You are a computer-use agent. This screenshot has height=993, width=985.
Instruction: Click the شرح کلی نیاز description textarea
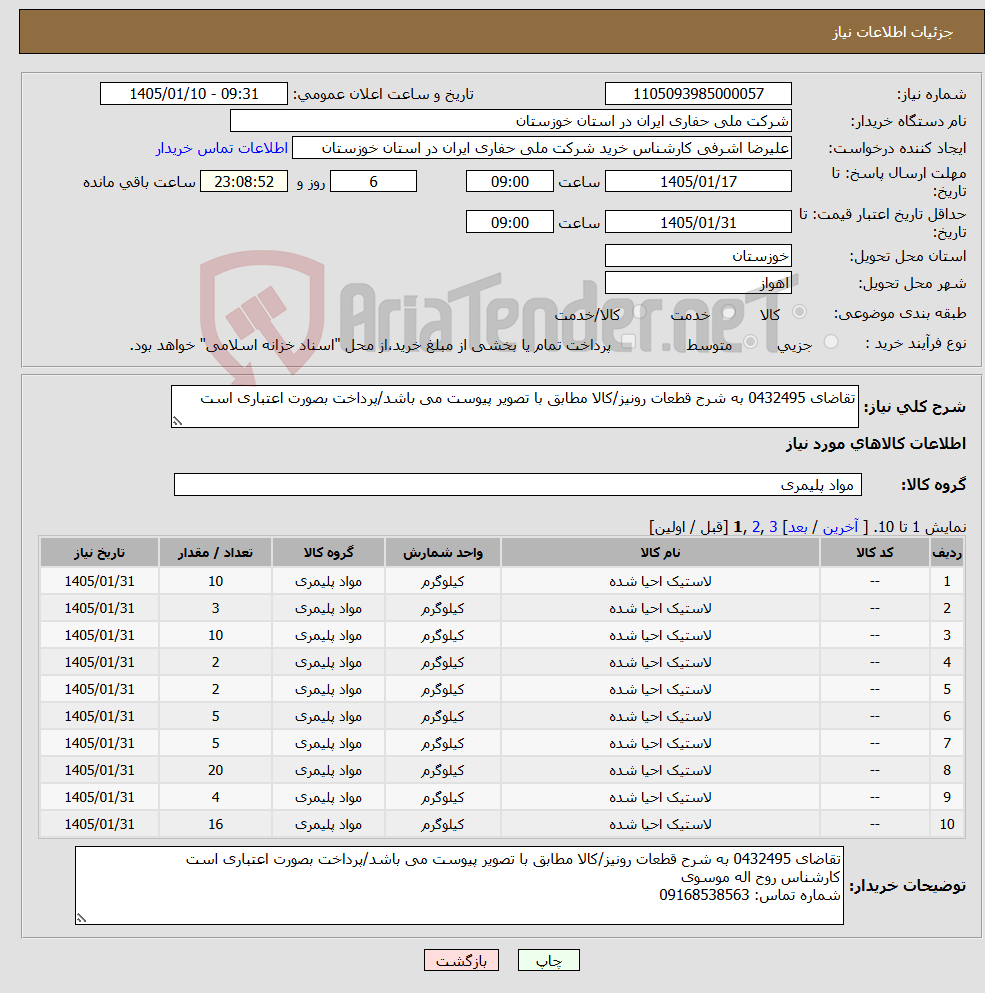(515, 407)
